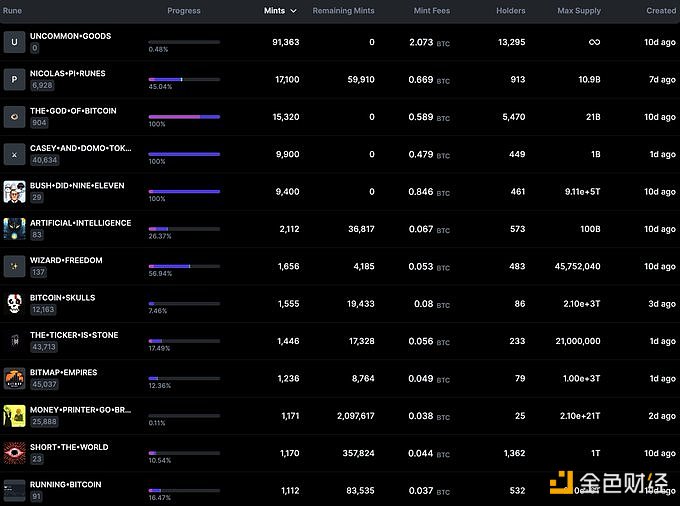Click created value 2d ago

click(x=662, y=416)
